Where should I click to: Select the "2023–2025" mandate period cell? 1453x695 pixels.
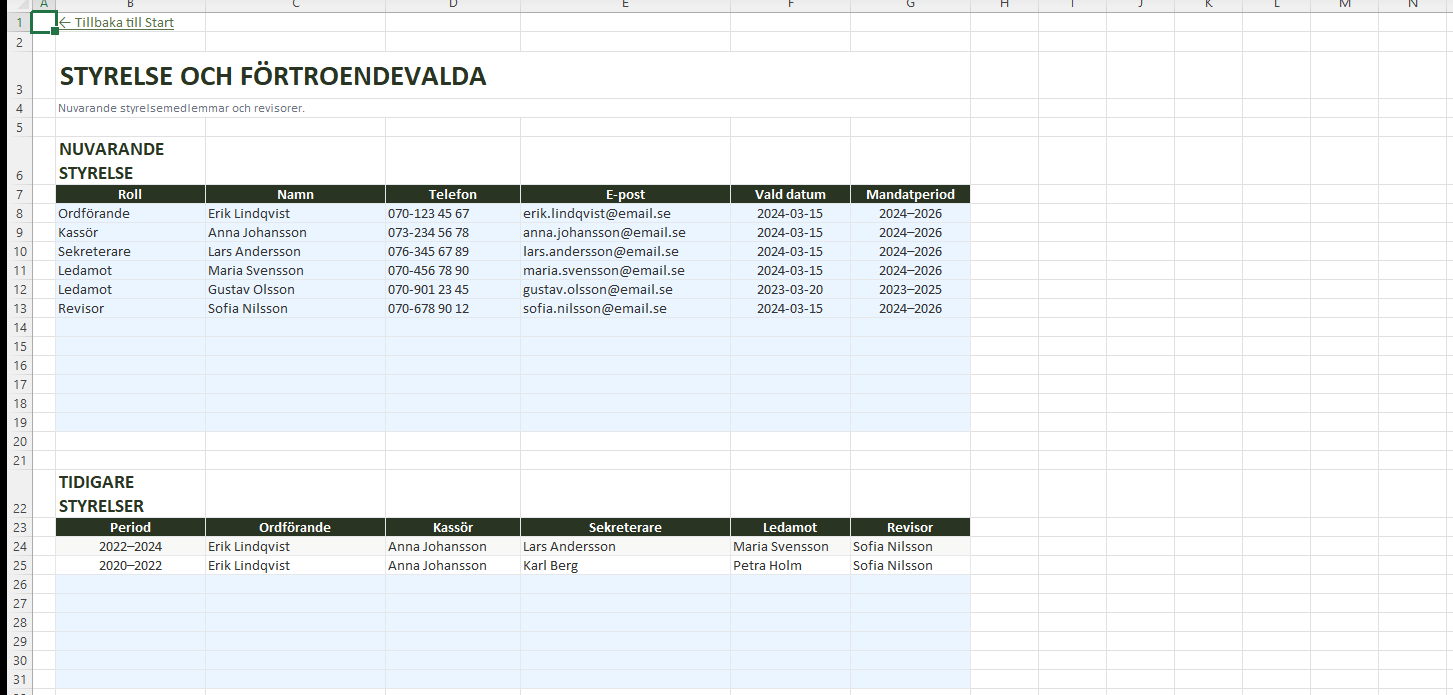coord(910,289)
